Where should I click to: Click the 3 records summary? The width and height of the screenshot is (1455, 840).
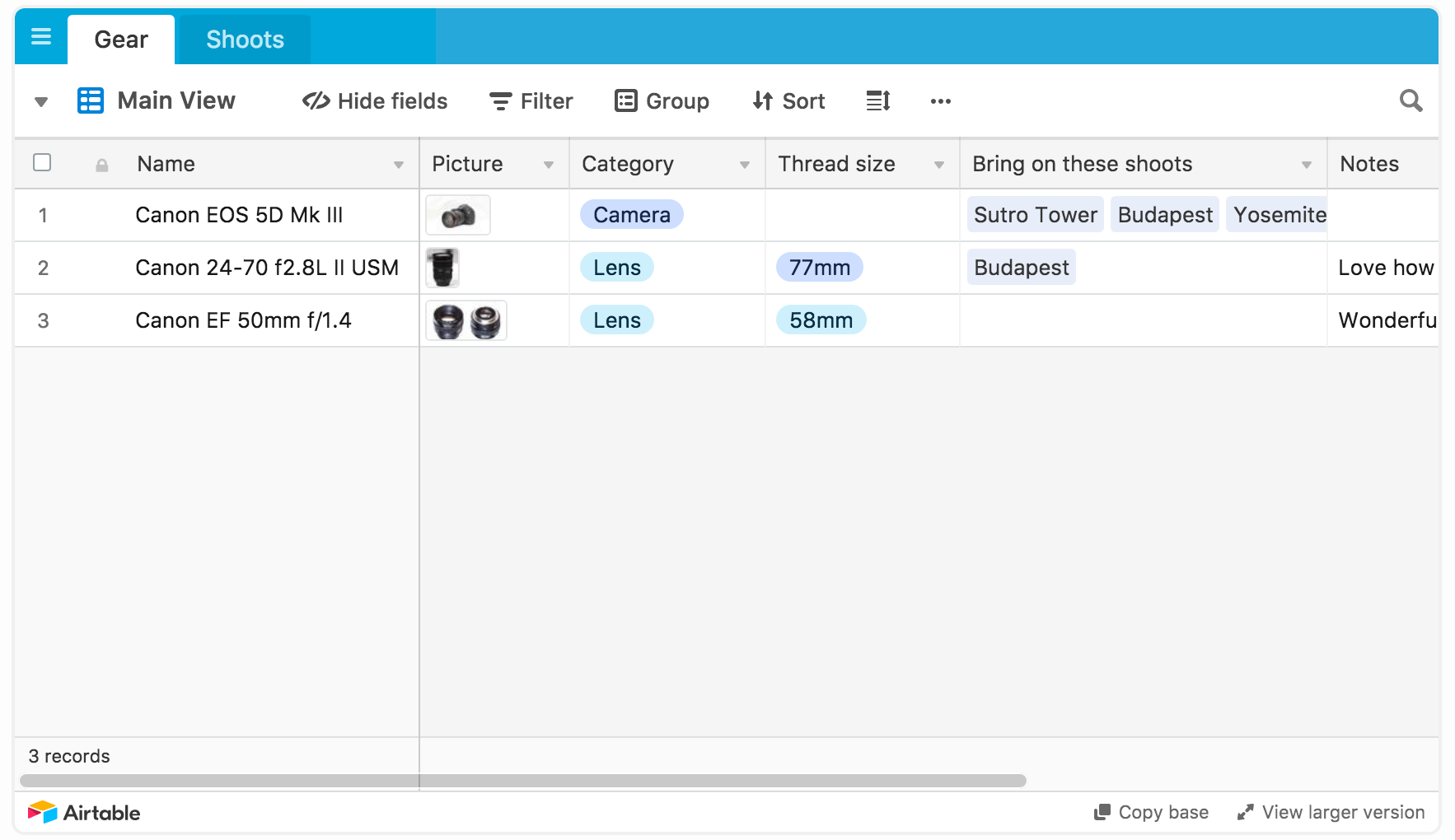click(69, 756)
